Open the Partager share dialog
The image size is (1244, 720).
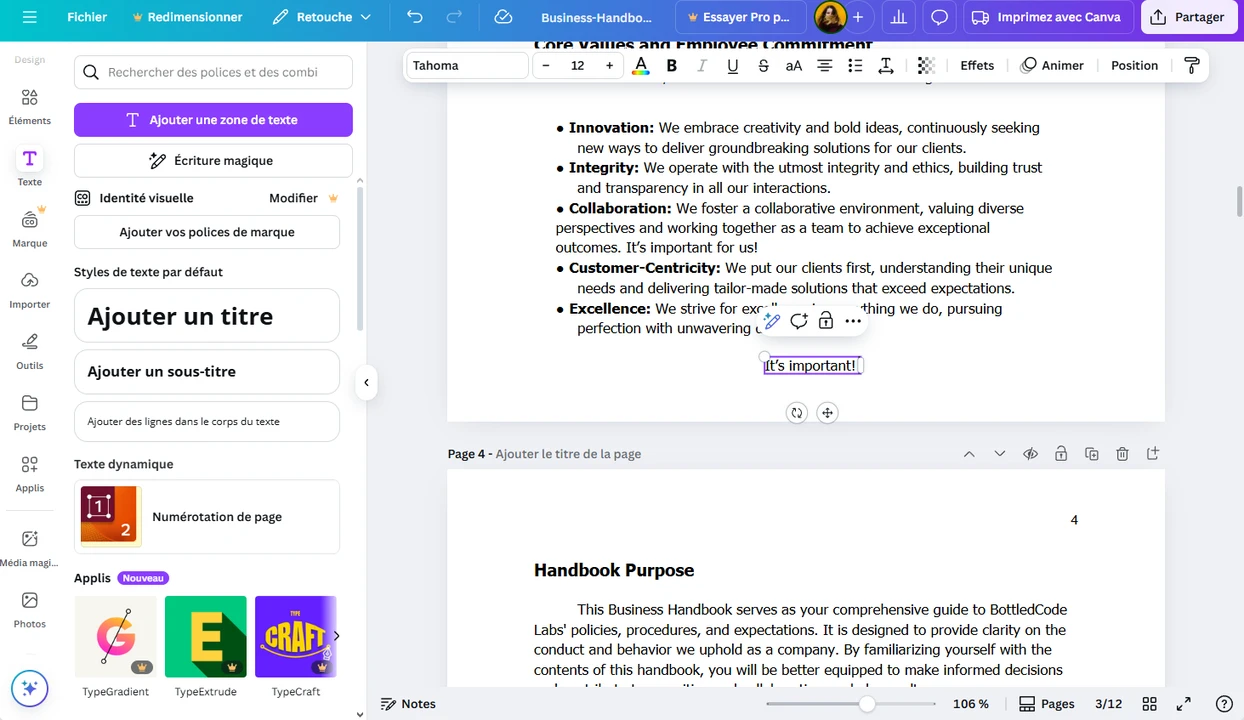tap(1189, 17)
